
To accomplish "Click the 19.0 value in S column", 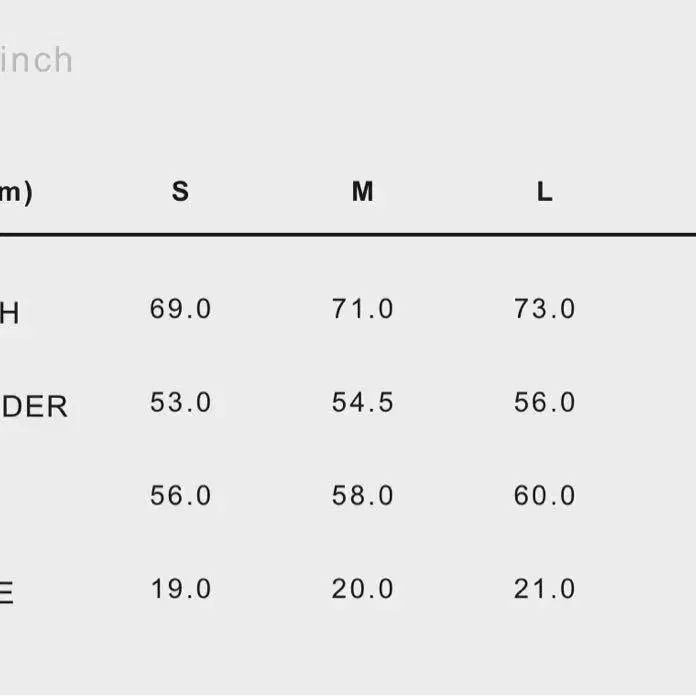I will (180, 589).
